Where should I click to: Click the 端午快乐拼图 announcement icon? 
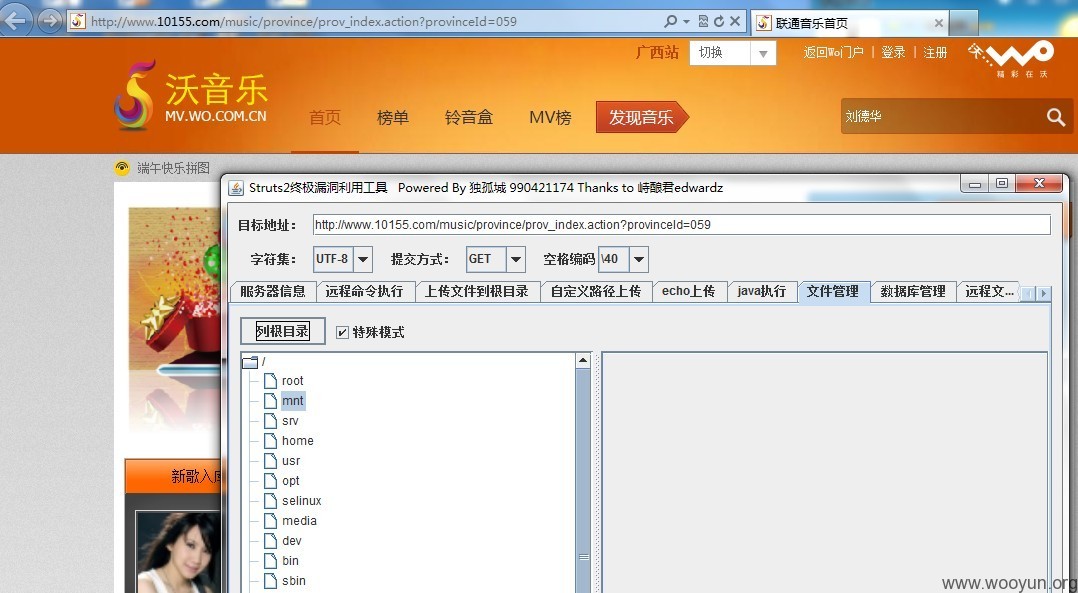point(122,168)
